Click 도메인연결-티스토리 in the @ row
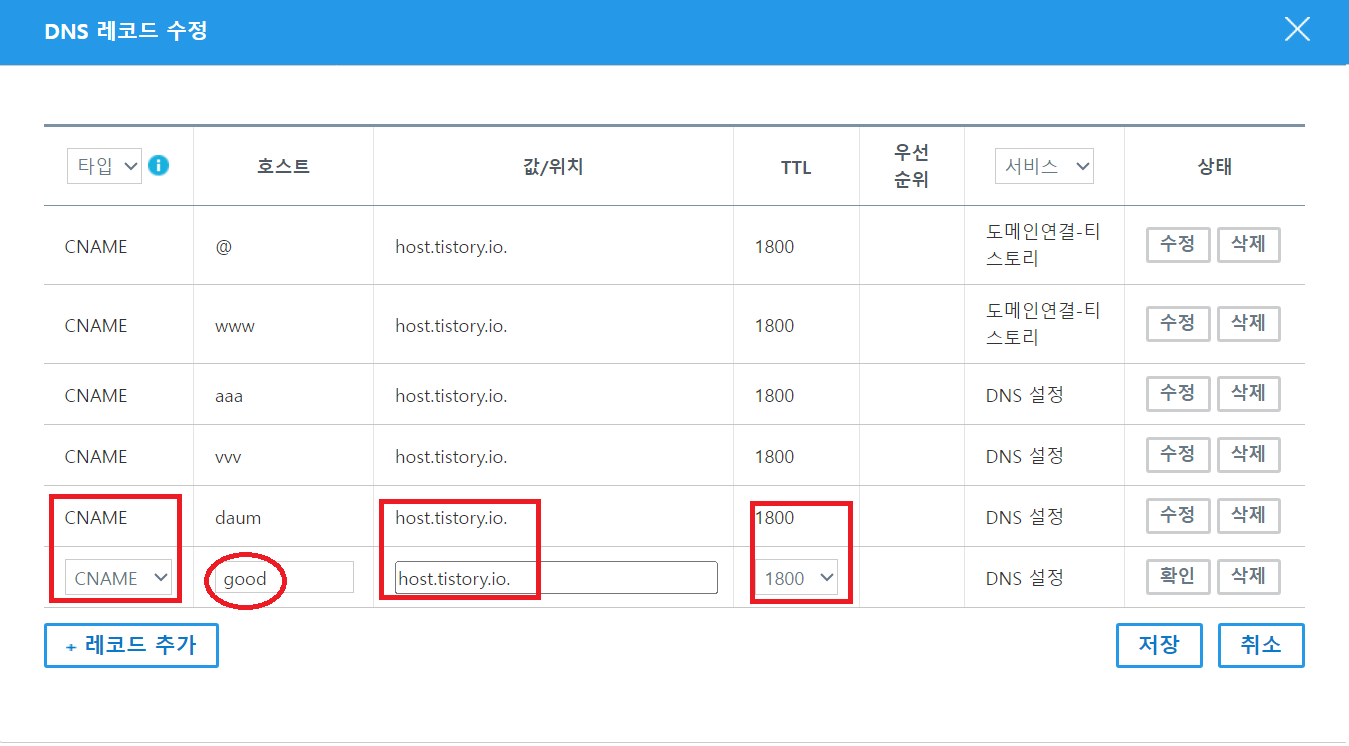1349x746 pixels. (1043, 245)
